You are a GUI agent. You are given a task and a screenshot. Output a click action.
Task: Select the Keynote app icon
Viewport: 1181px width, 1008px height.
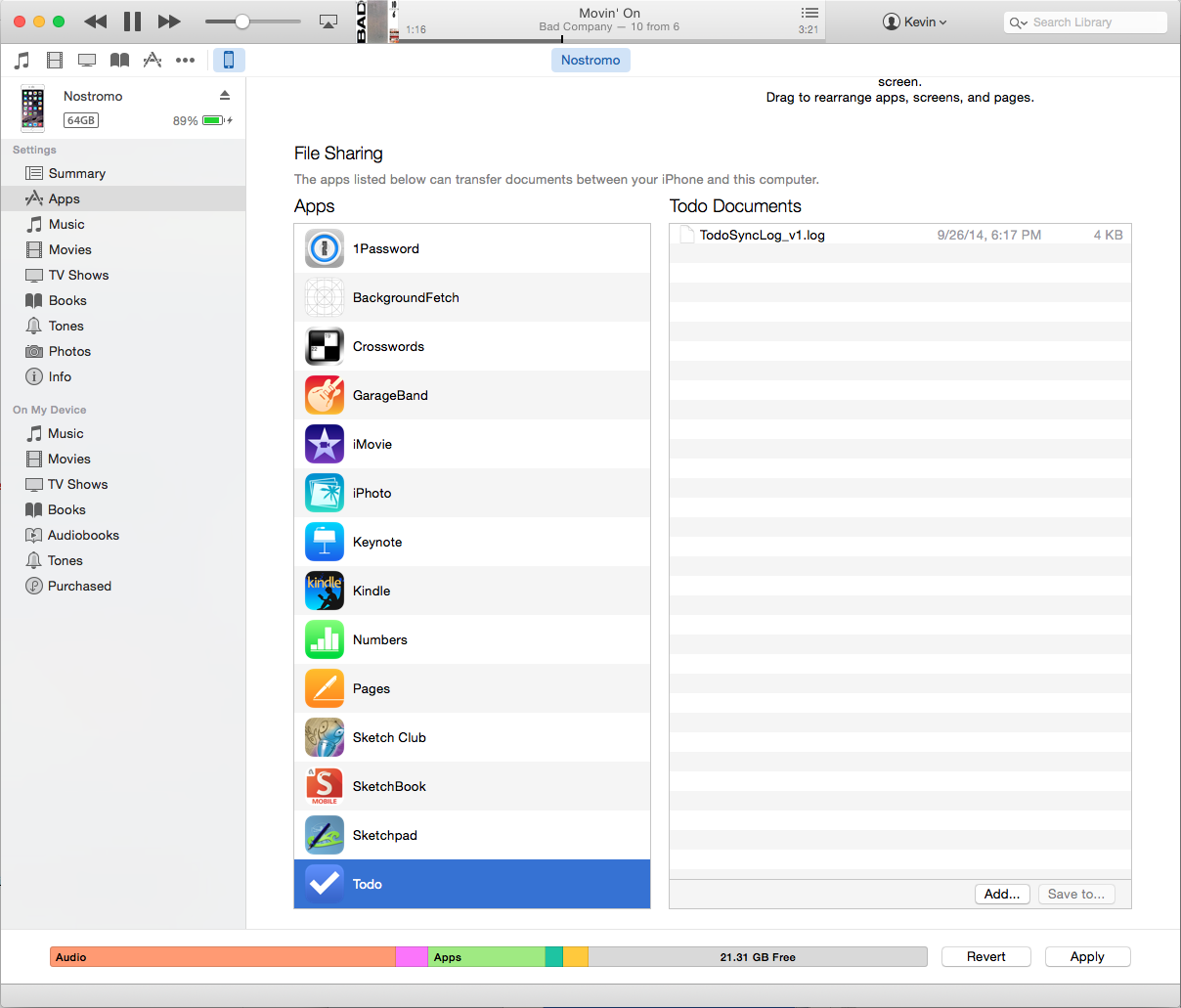(x=325, y=542)
